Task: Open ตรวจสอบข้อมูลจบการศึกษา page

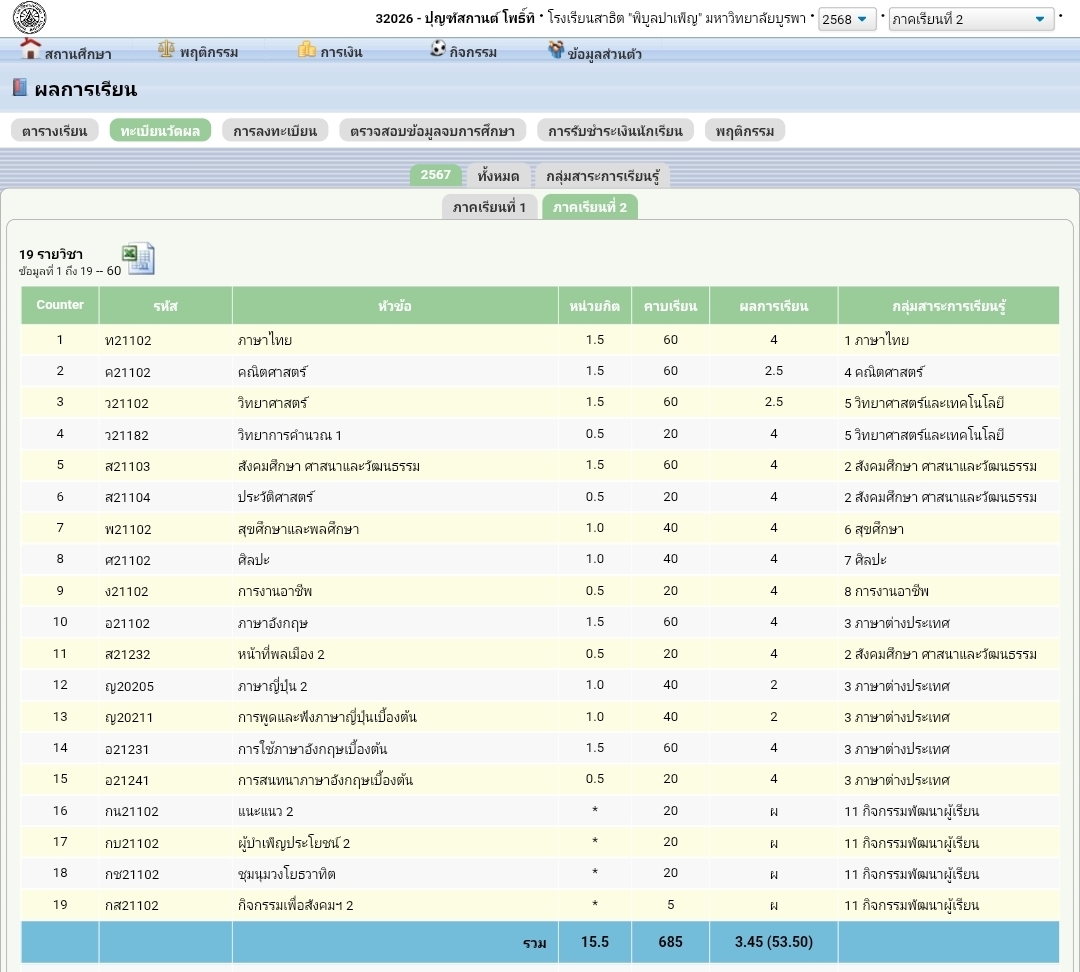Action: click(x=432, y=131)
